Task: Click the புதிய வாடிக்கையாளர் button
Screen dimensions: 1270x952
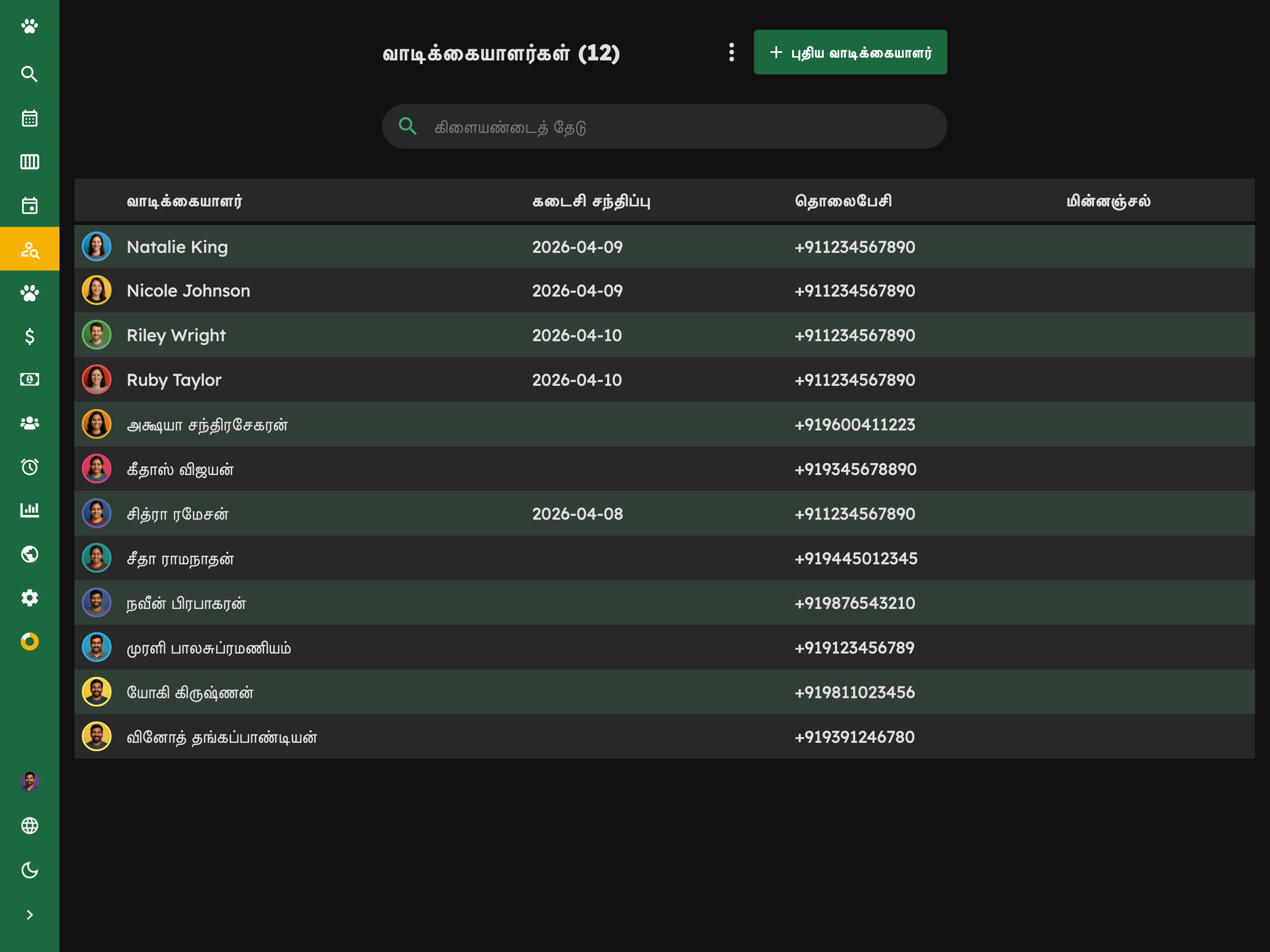Action: (x=850, y=52)
